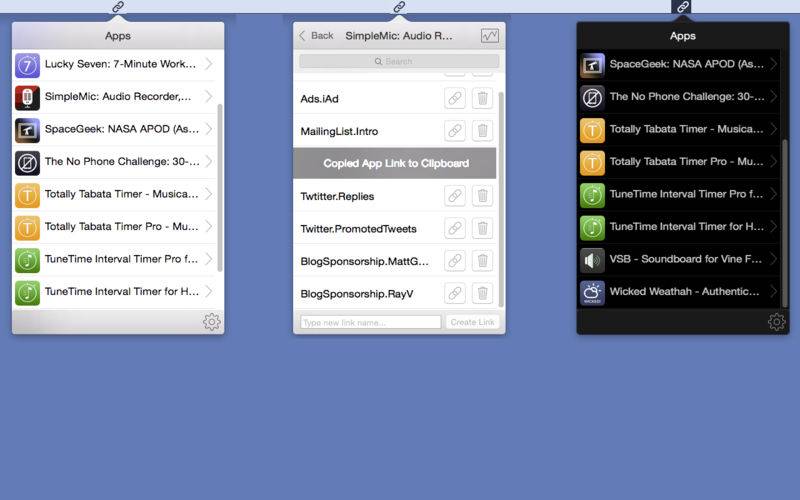Expand Lucky Seven: 7-Minute Workout chevron

coord(208,64)
